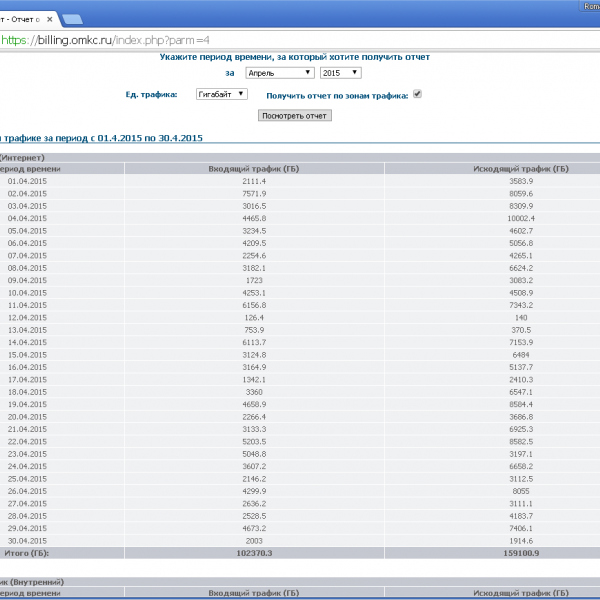Select date cell 30.04.2015
The image size is (600, 600).
(27, 541)
